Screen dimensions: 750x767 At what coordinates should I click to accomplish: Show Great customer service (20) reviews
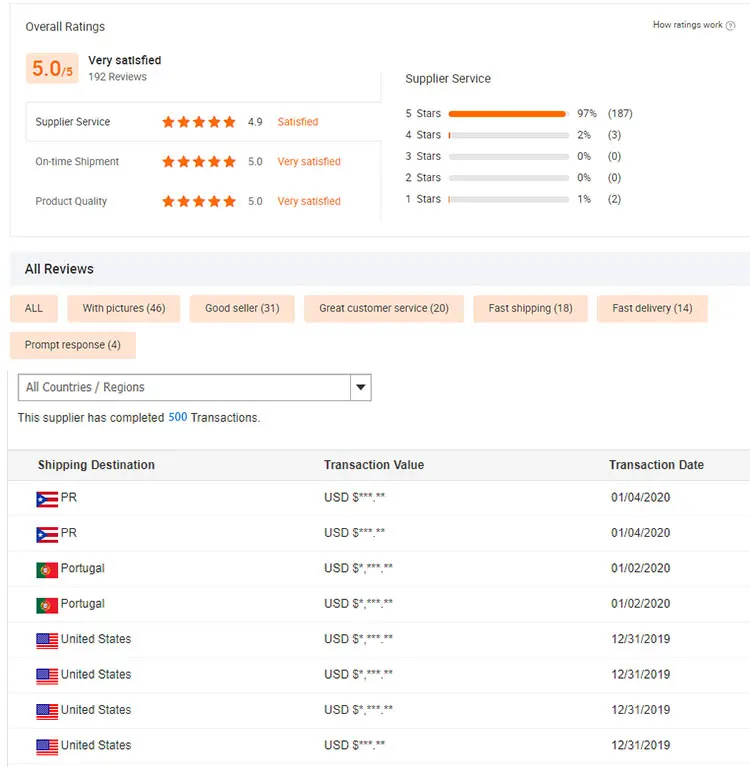pyautogui.click(x=384, y=309)
